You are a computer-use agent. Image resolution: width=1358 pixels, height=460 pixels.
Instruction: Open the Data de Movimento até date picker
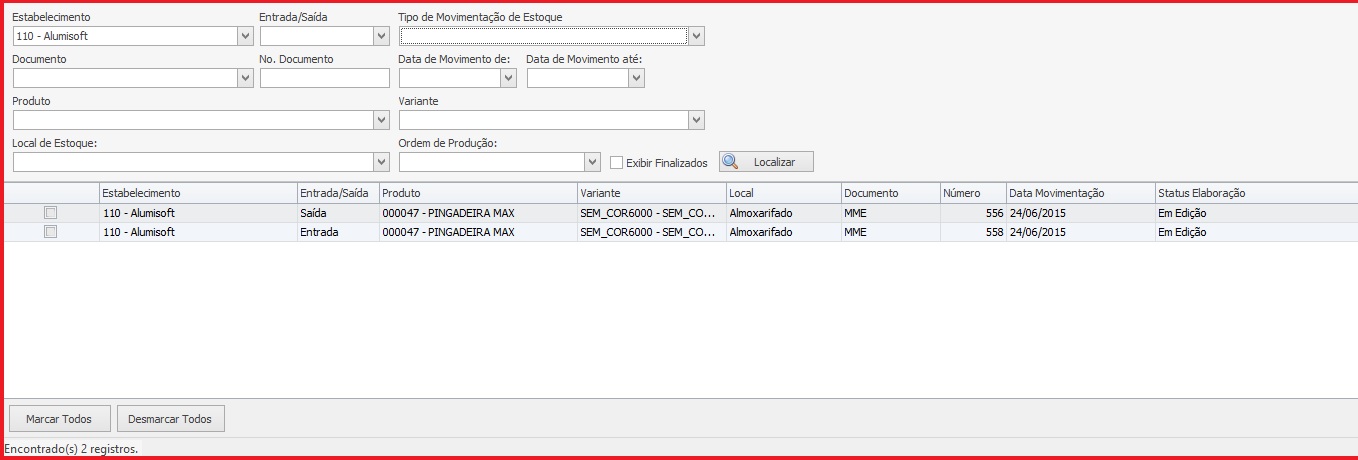click(636, 78)
